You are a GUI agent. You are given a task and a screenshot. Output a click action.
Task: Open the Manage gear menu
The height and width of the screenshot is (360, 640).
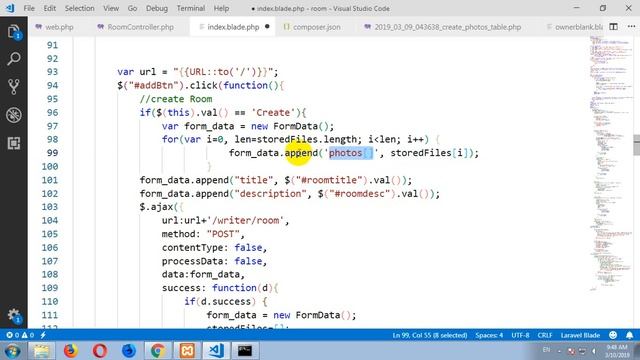pos(13,316)
